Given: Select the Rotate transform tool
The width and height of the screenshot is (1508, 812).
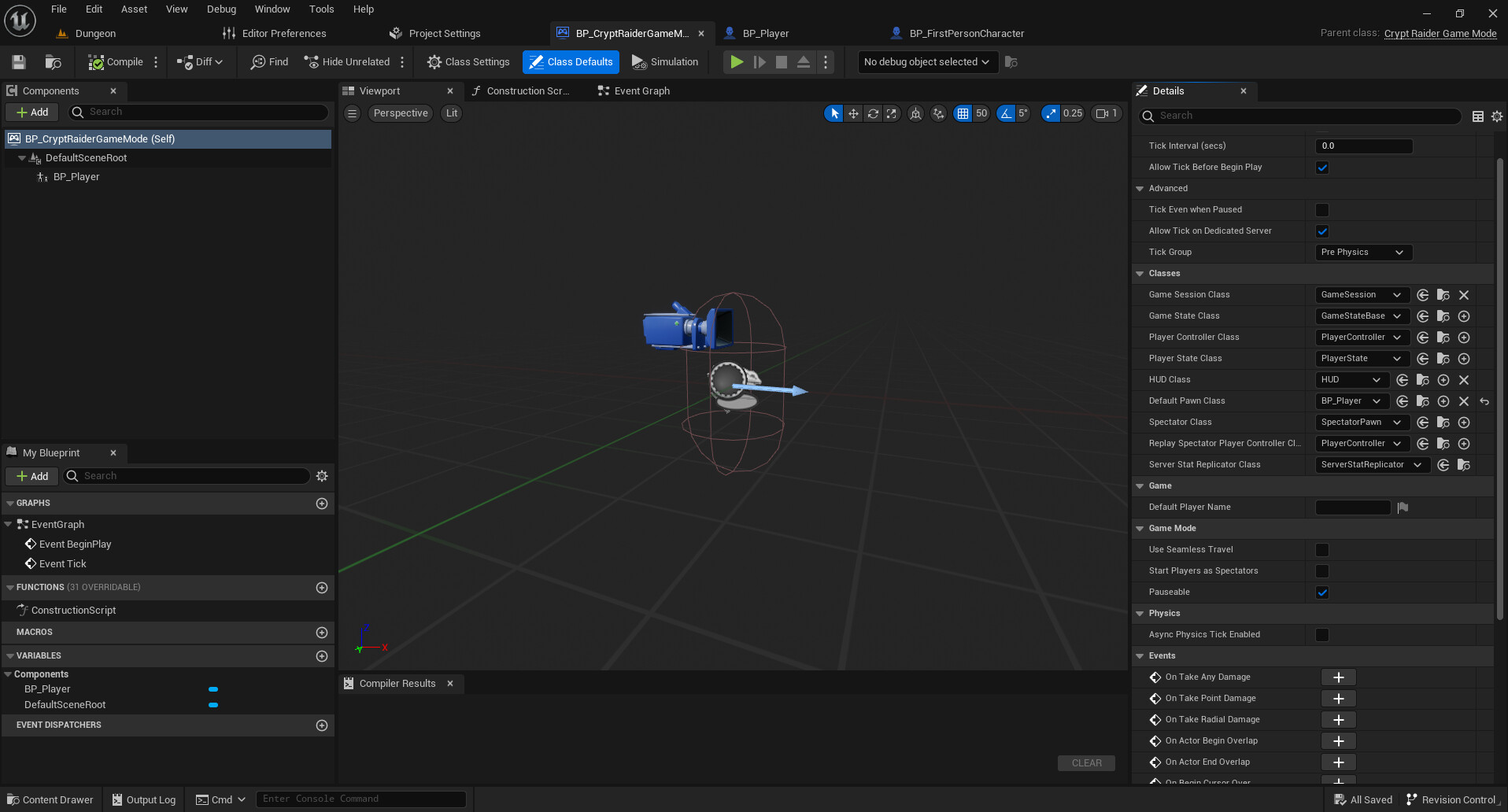Looking at the screenshot, I should click(x=872, y=113).
